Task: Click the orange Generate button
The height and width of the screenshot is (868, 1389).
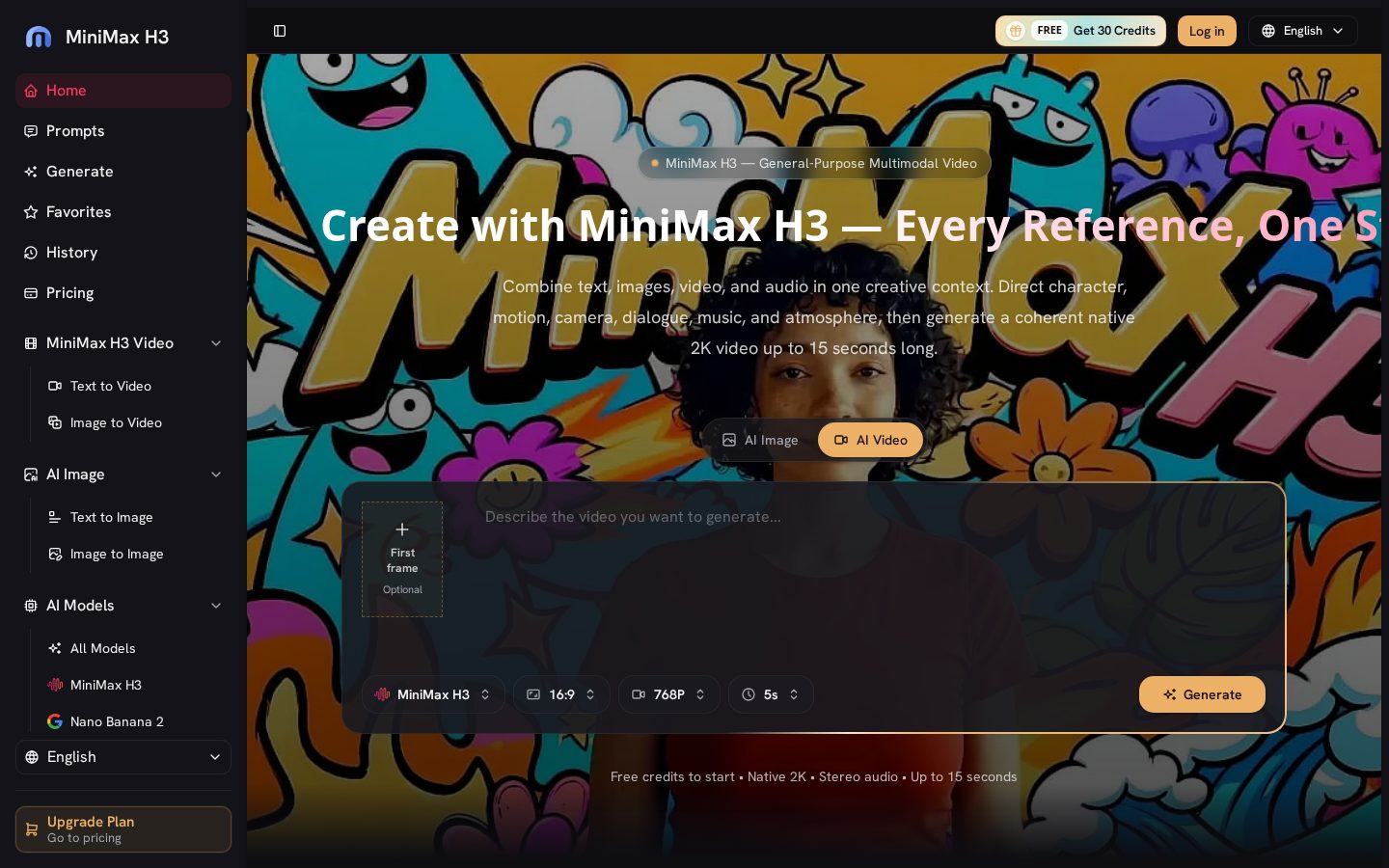Action: pos(1202,694)
